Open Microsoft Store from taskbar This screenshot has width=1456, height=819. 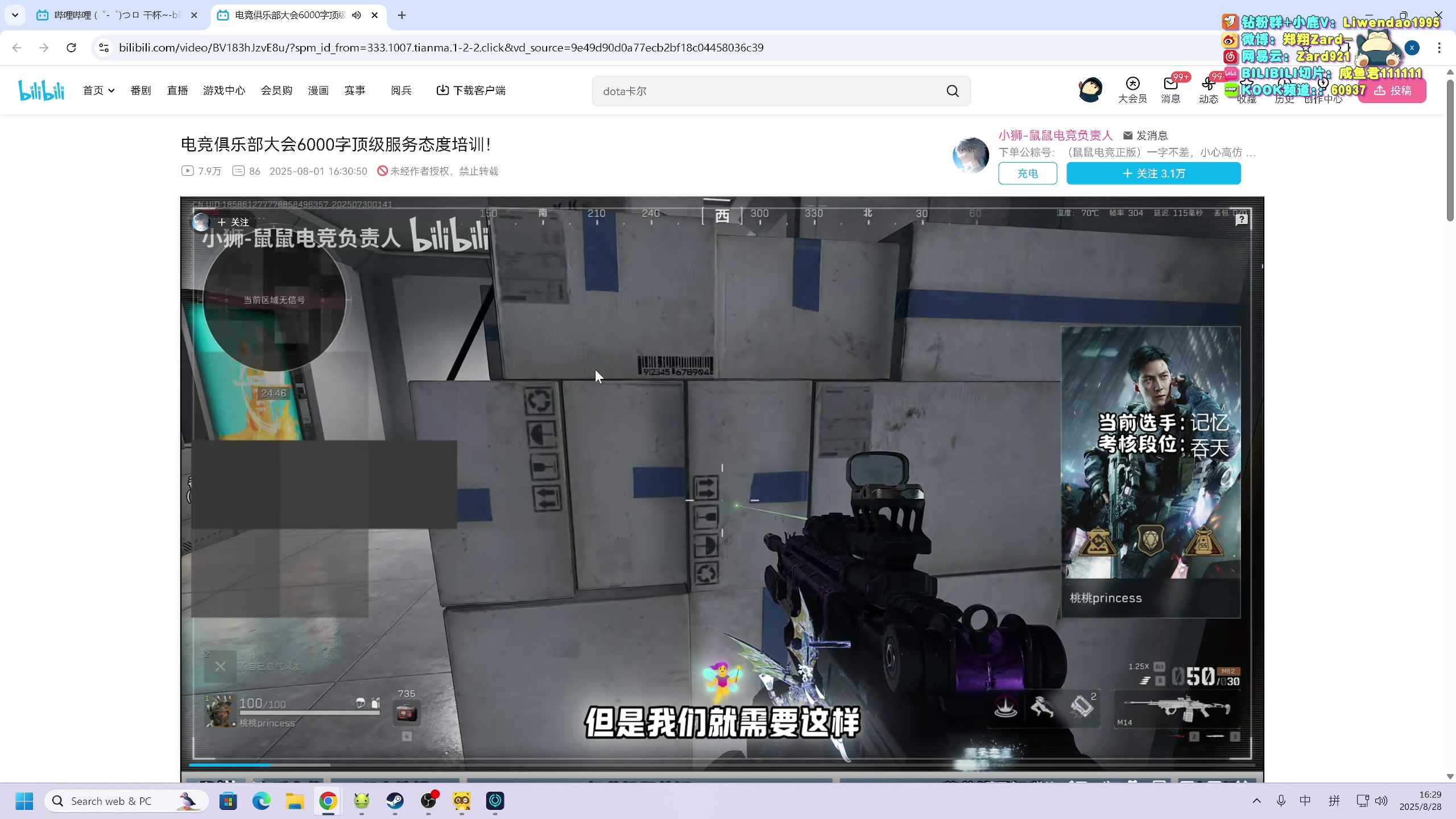point(228,801)
